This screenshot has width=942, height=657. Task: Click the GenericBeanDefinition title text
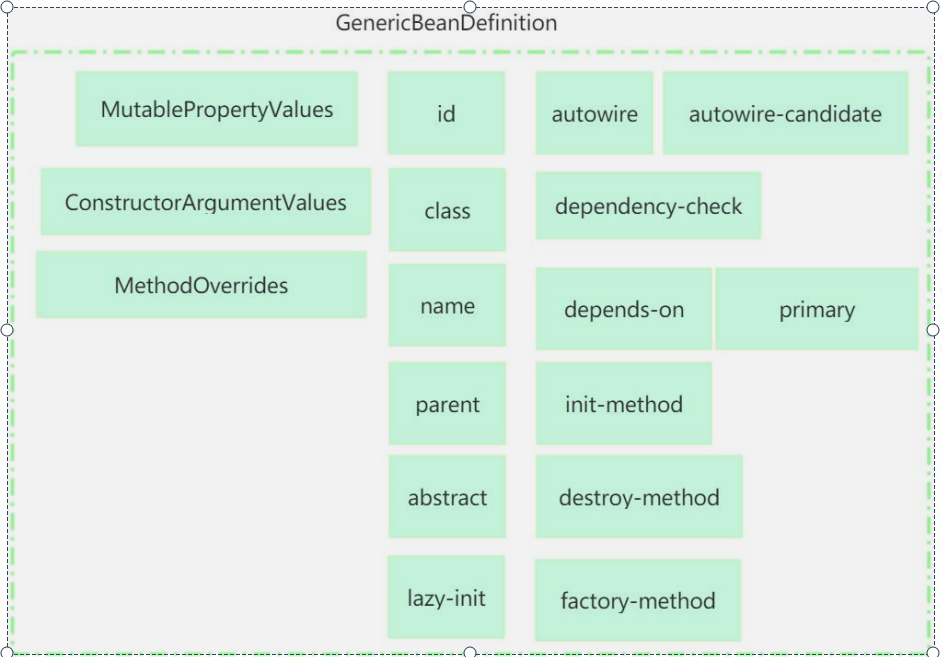pyautogui.click(x=446, y=23)
